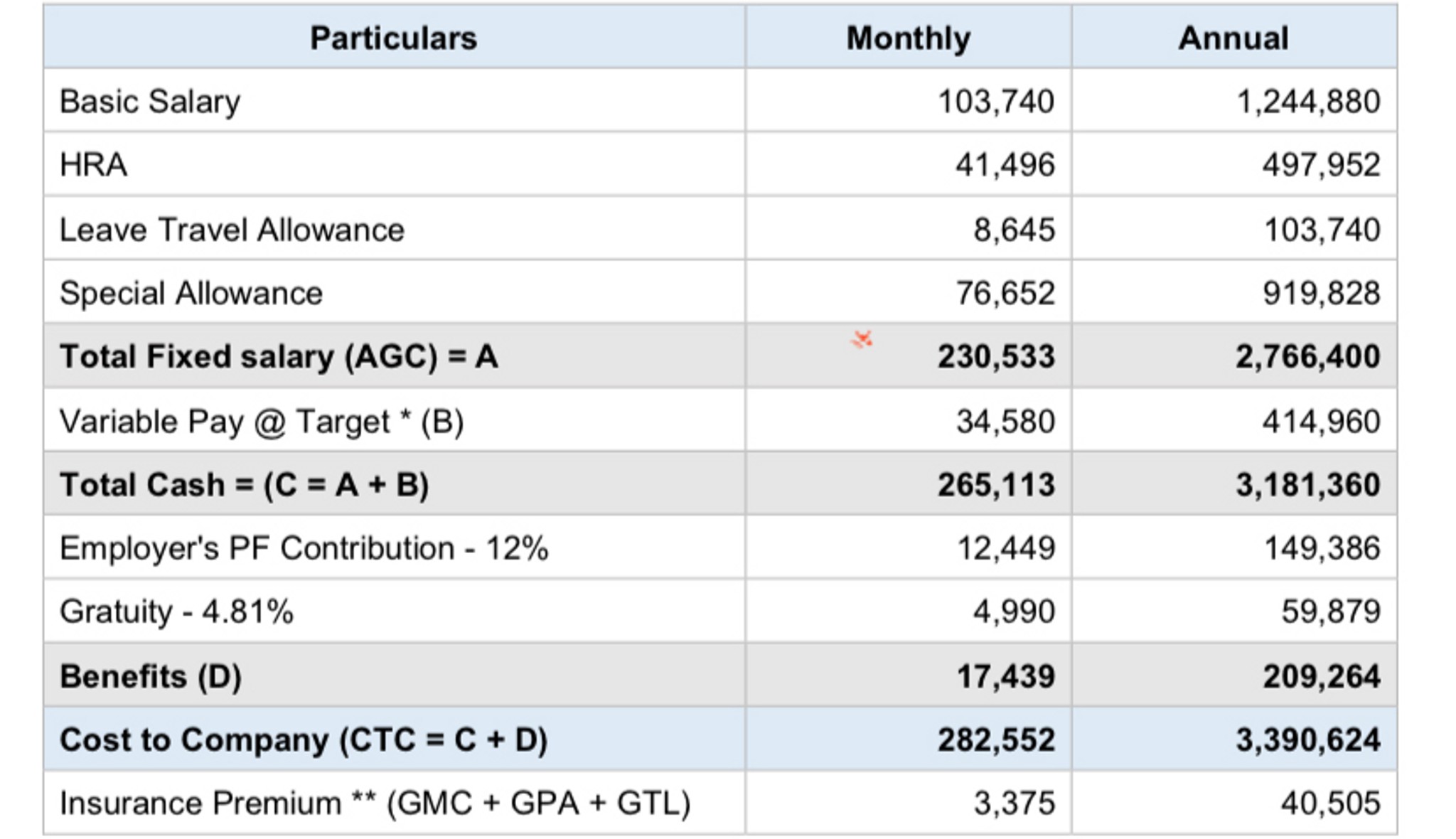1456x839 pixels.
Task: Select the Particulars column header
Action: 393,38
